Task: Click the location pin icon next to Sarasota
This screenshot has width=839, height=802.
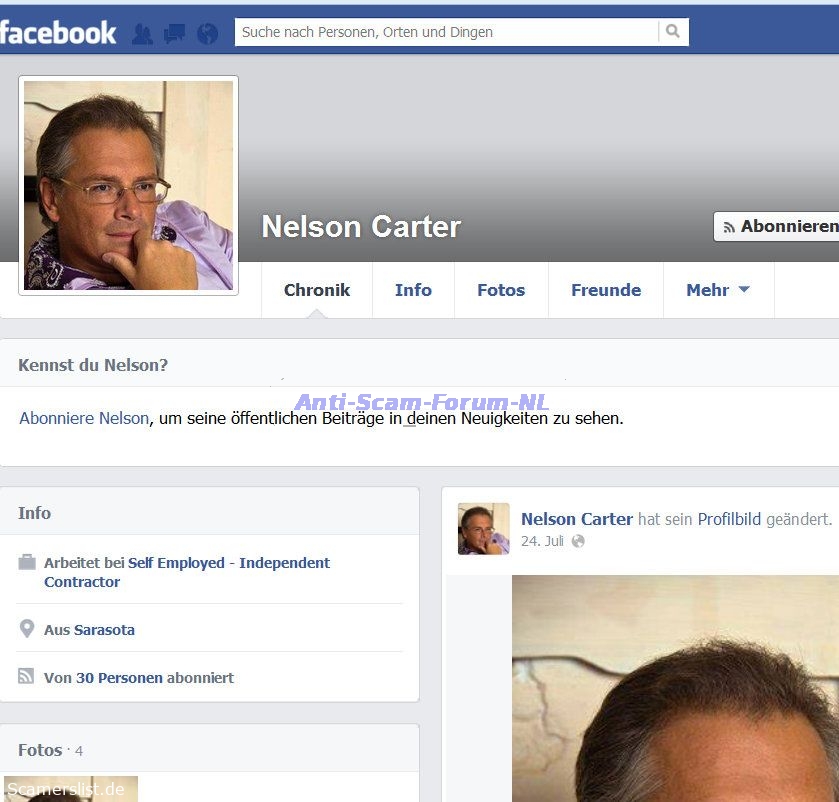Action: pyautogui.click(x=27, y=630)
